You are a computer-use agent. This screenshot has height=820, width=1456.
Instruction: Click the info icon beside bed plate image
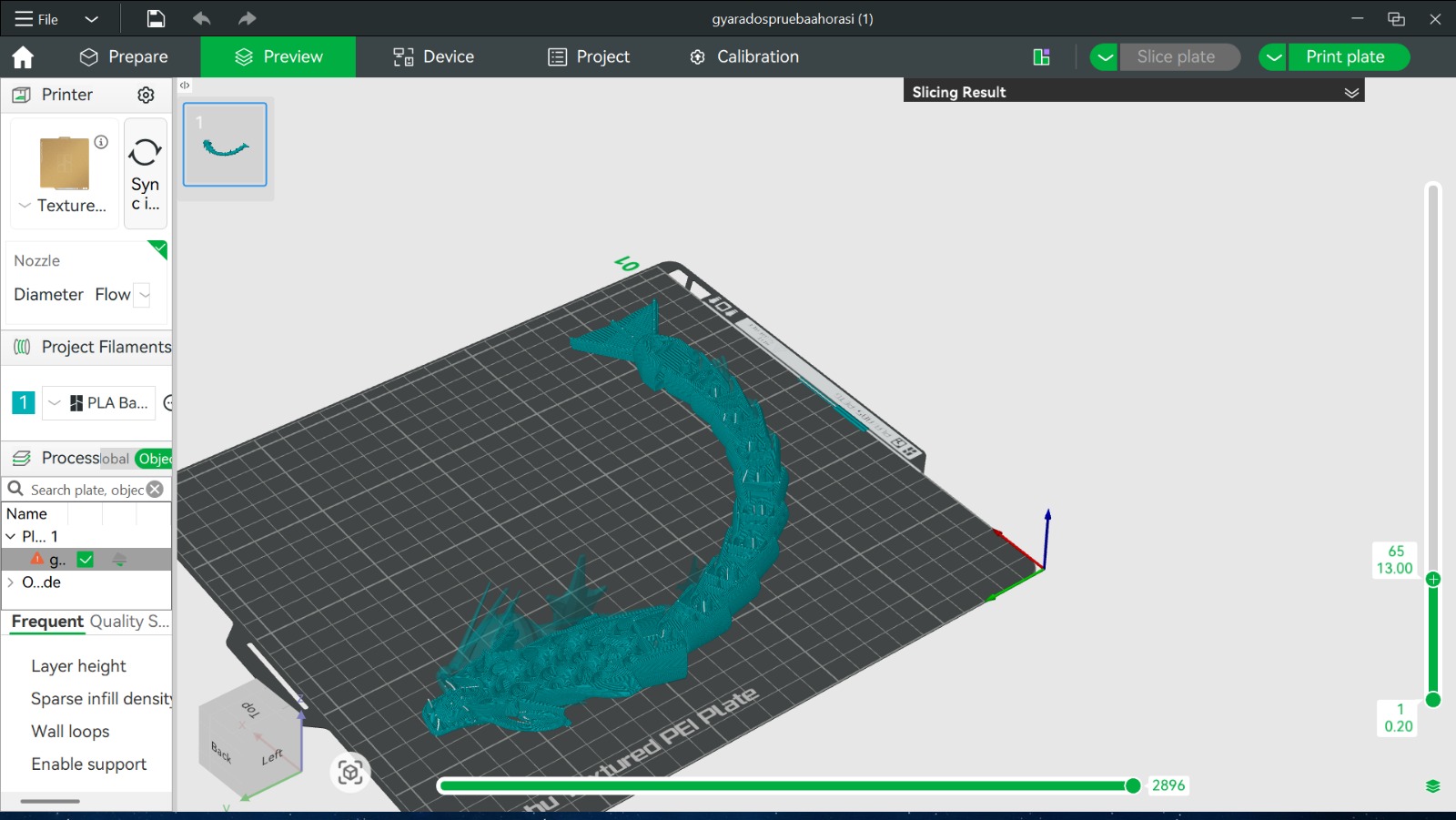click(101, 142)
